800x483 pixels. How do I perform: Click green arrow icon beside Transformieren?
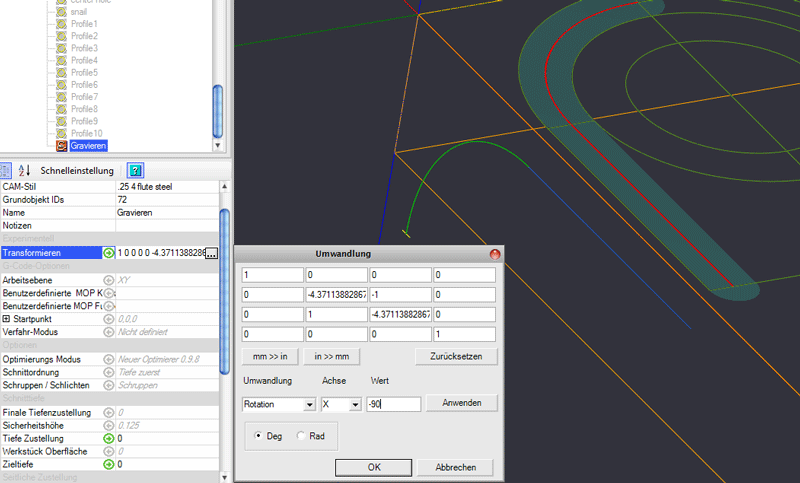(108, 253)
